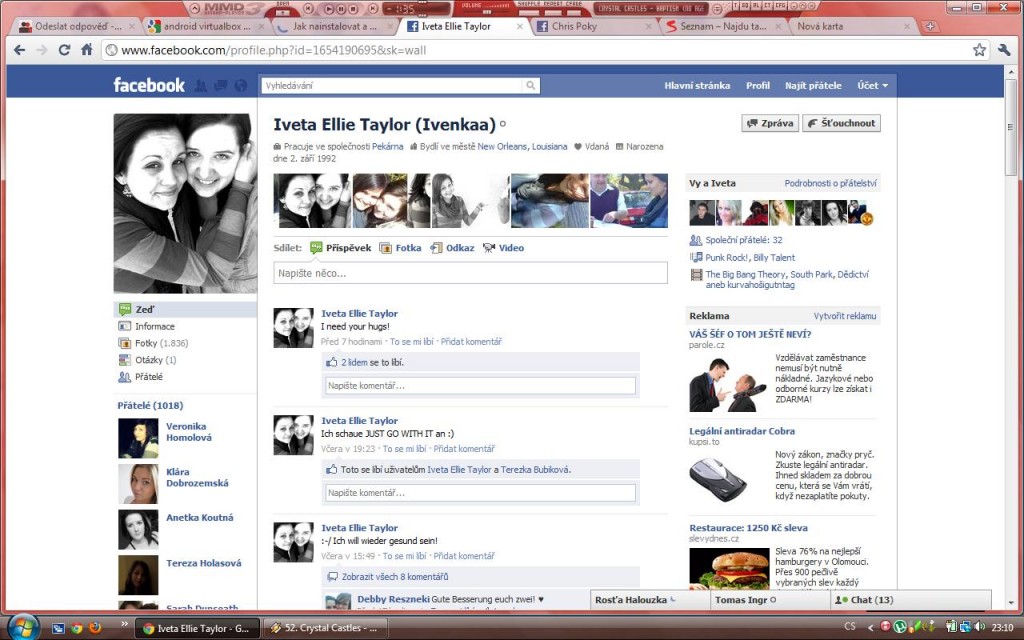Open the Chrome wrench settings menu
Image resolution: width=1024 pixels, height=640 pixels.
tap(1004, 50)
